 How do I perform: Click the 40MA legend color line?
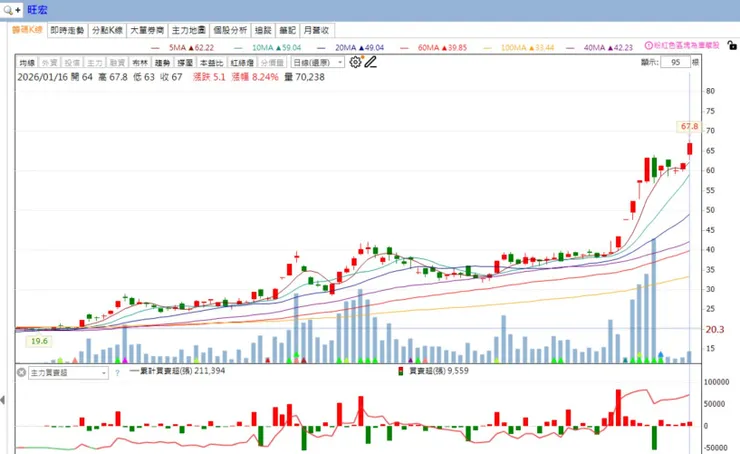click(571, 48)
